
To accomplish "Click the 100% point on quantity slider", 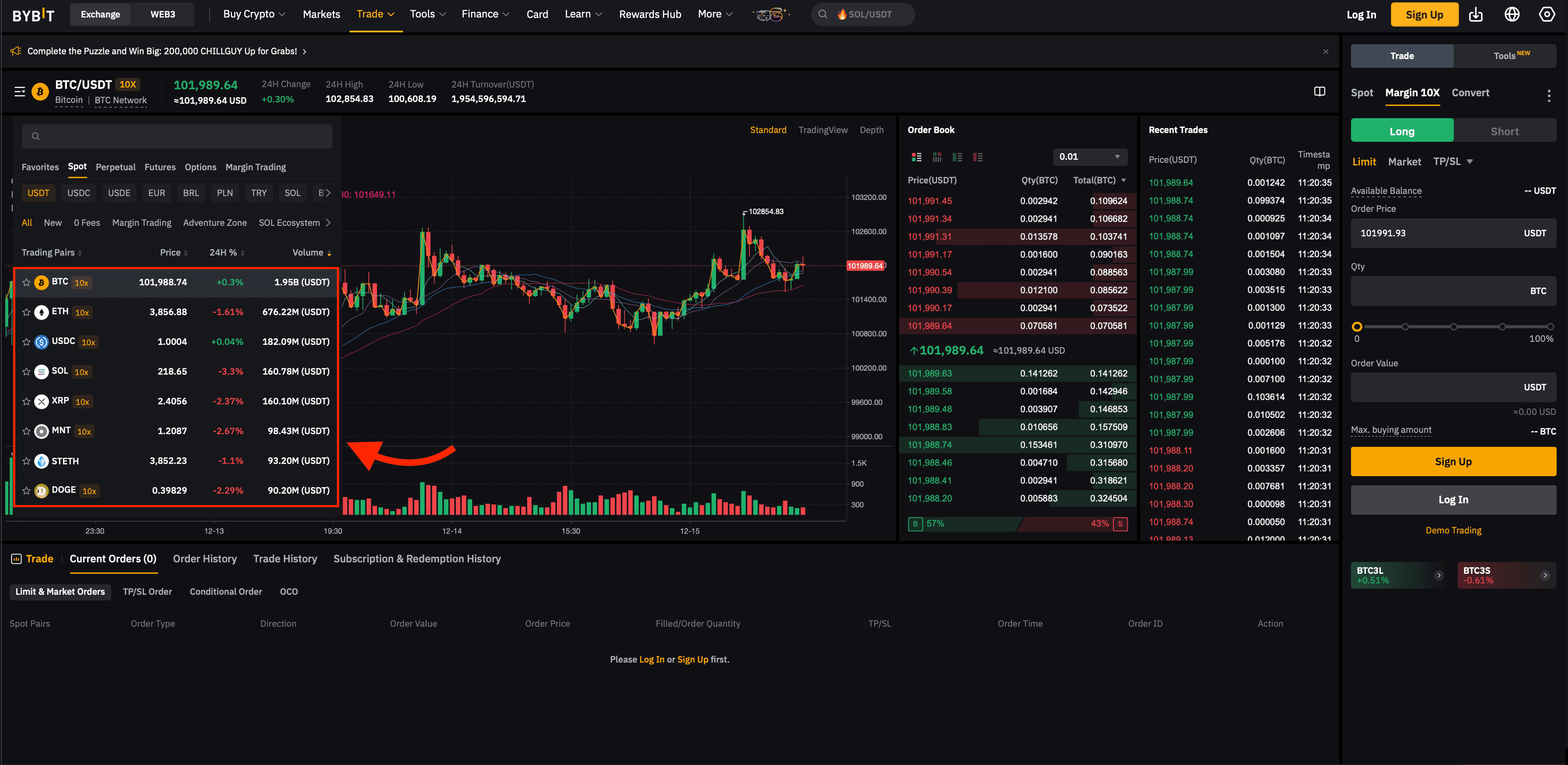I will (x=1550, y=326).
